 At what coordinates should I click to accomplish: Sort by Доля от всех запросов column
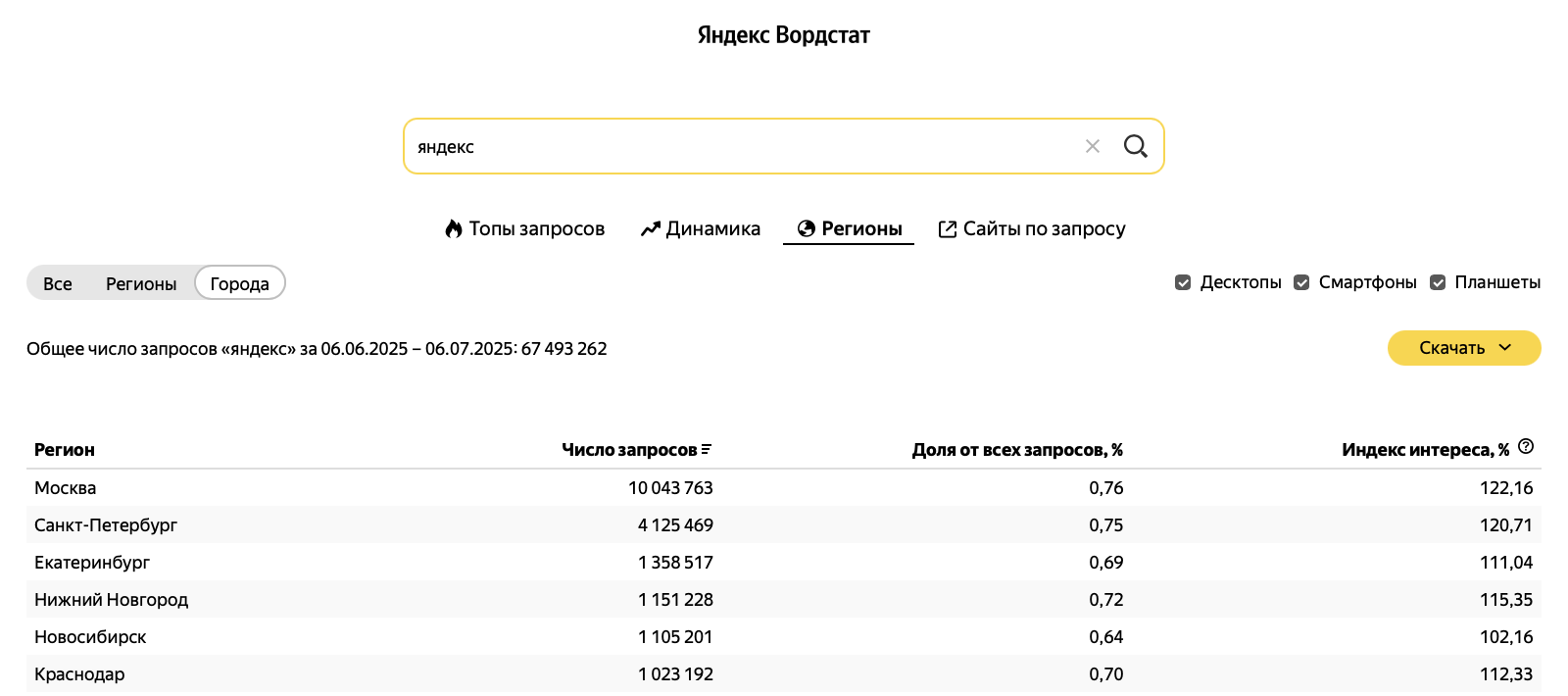(1017, 450)
